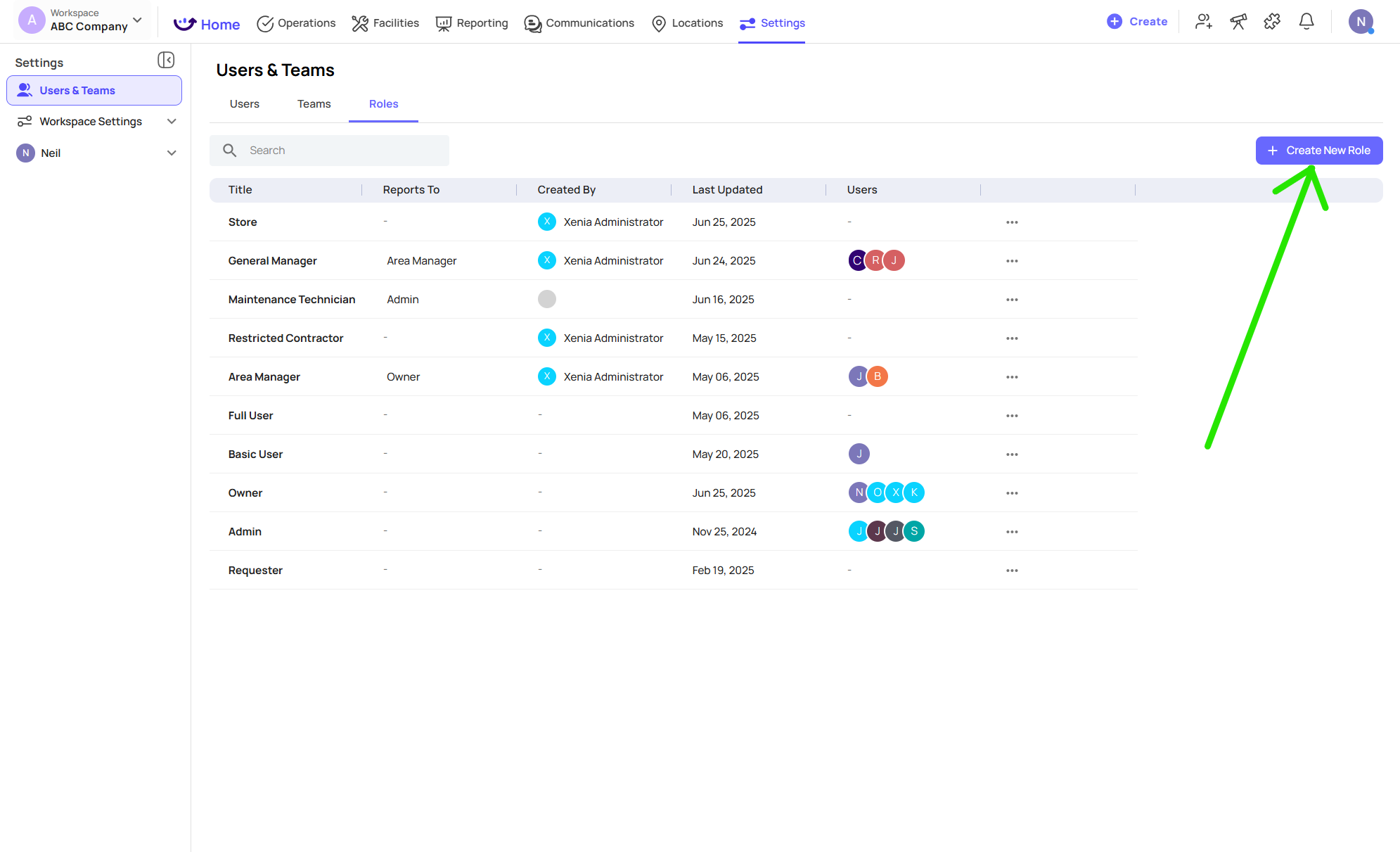This screenshot has height=852, width=1400.
Task: Open more options for Store role
Action: click(1012, 222)
